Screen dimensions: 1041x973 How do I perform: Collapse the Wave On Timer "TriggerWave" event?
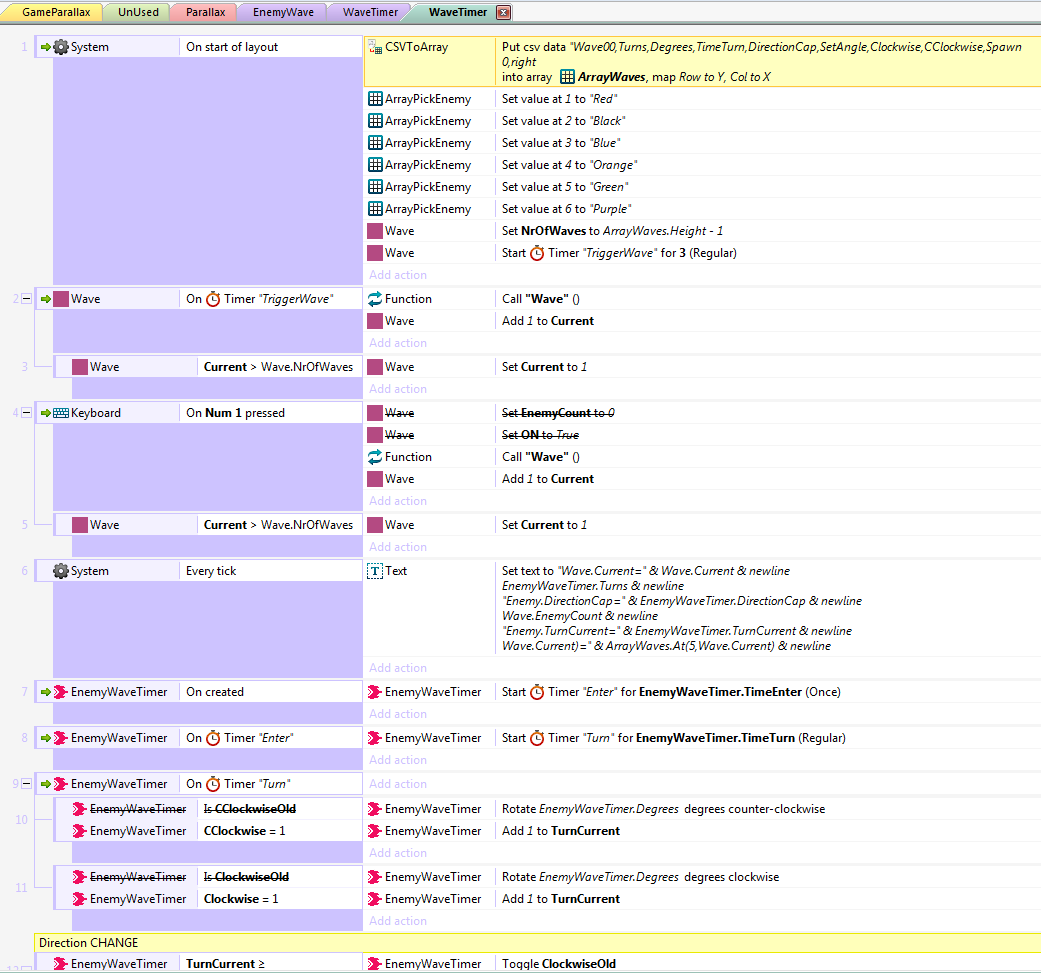click(x=27, y=299)
